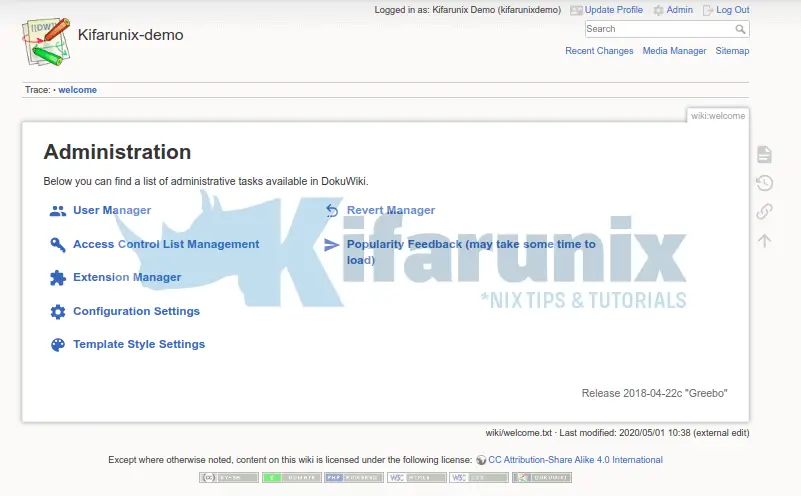
Task: Click the Configuration Settings gear icon
Action: pyautogui.click(x=58, y=312)
